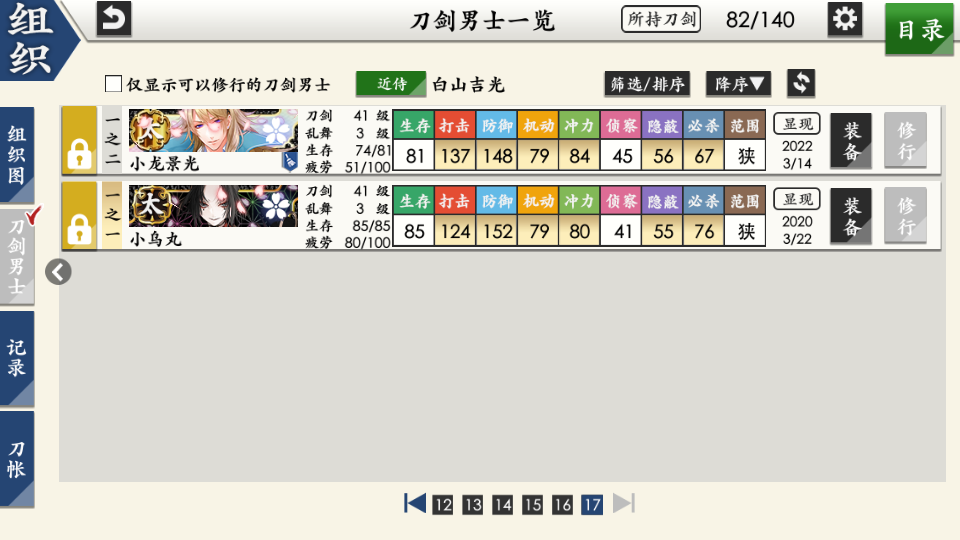Toggle 降序 sort order dropdown
The height and width of the screenshot is (540, 960).
click(x=741, y=84)
